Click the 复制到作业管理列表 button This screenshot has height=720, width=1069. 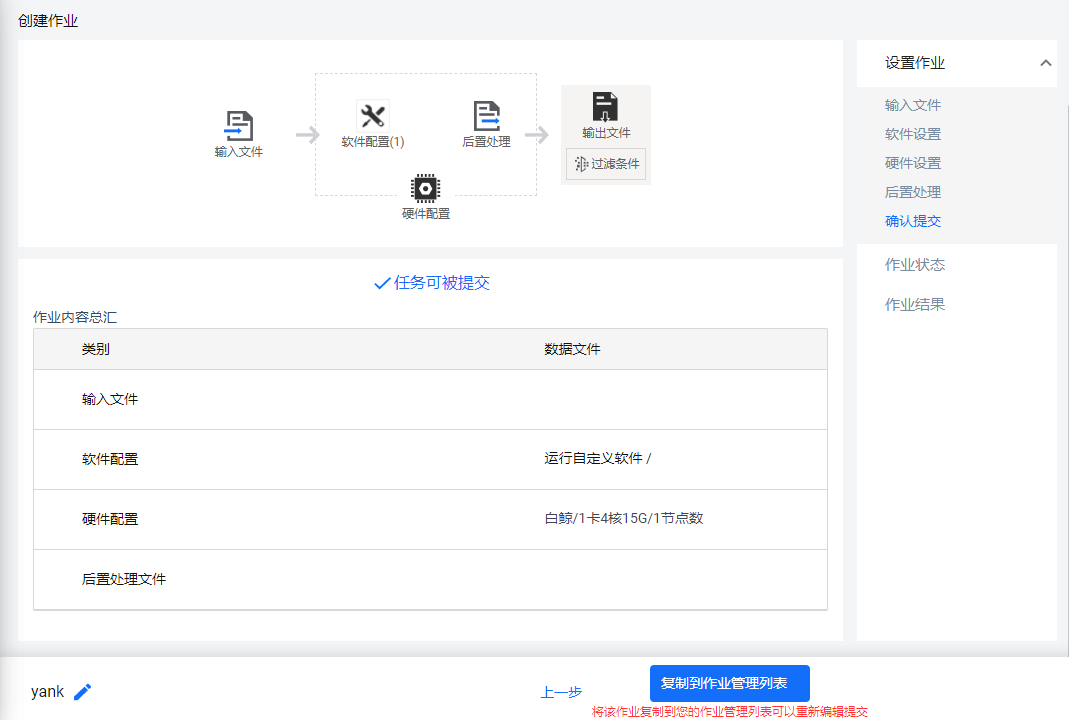(x=729, y=683)
